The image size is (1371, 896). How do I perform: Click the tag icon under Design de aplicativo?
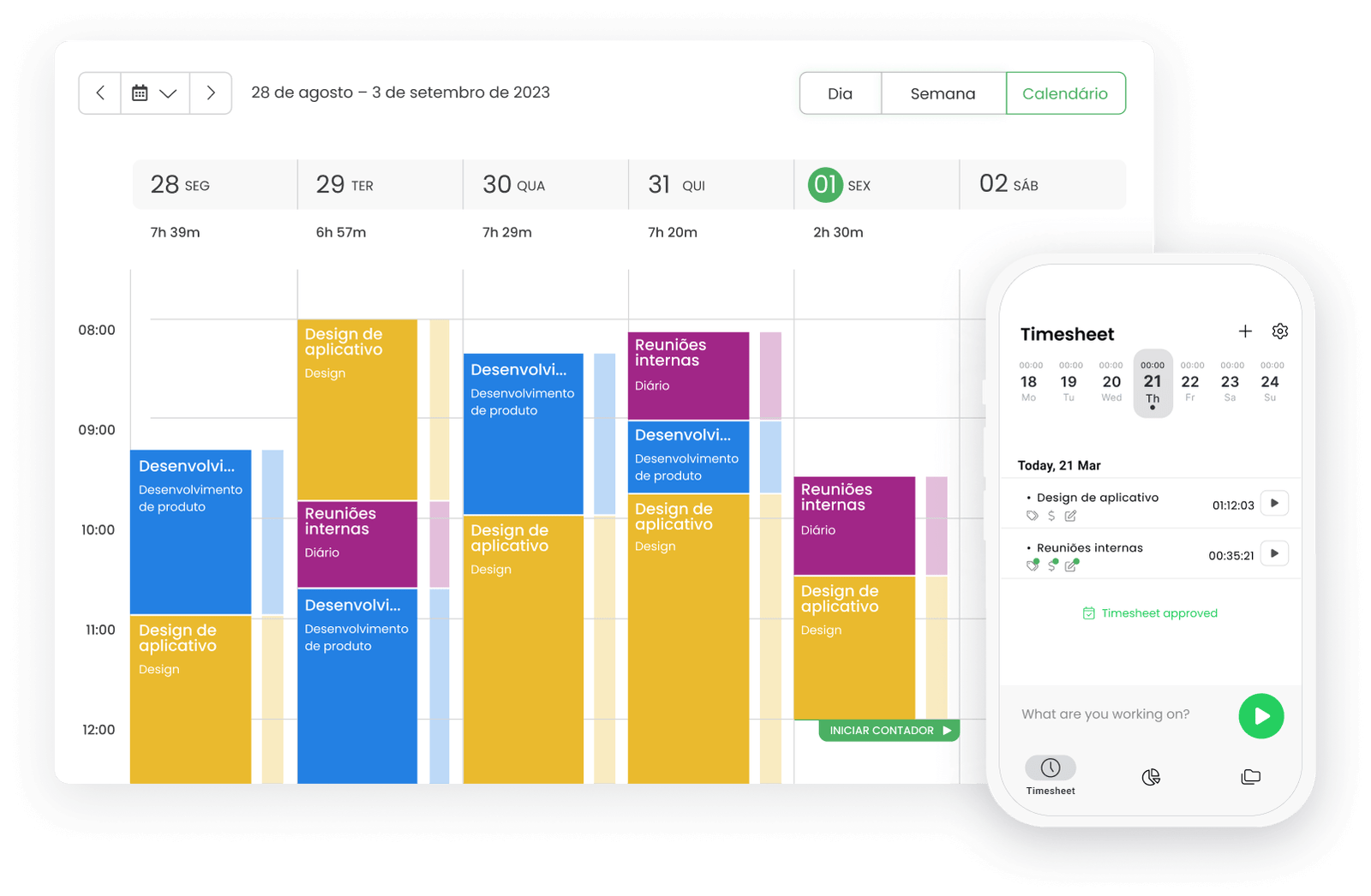pyautogui.click(x=1033, y=516)
